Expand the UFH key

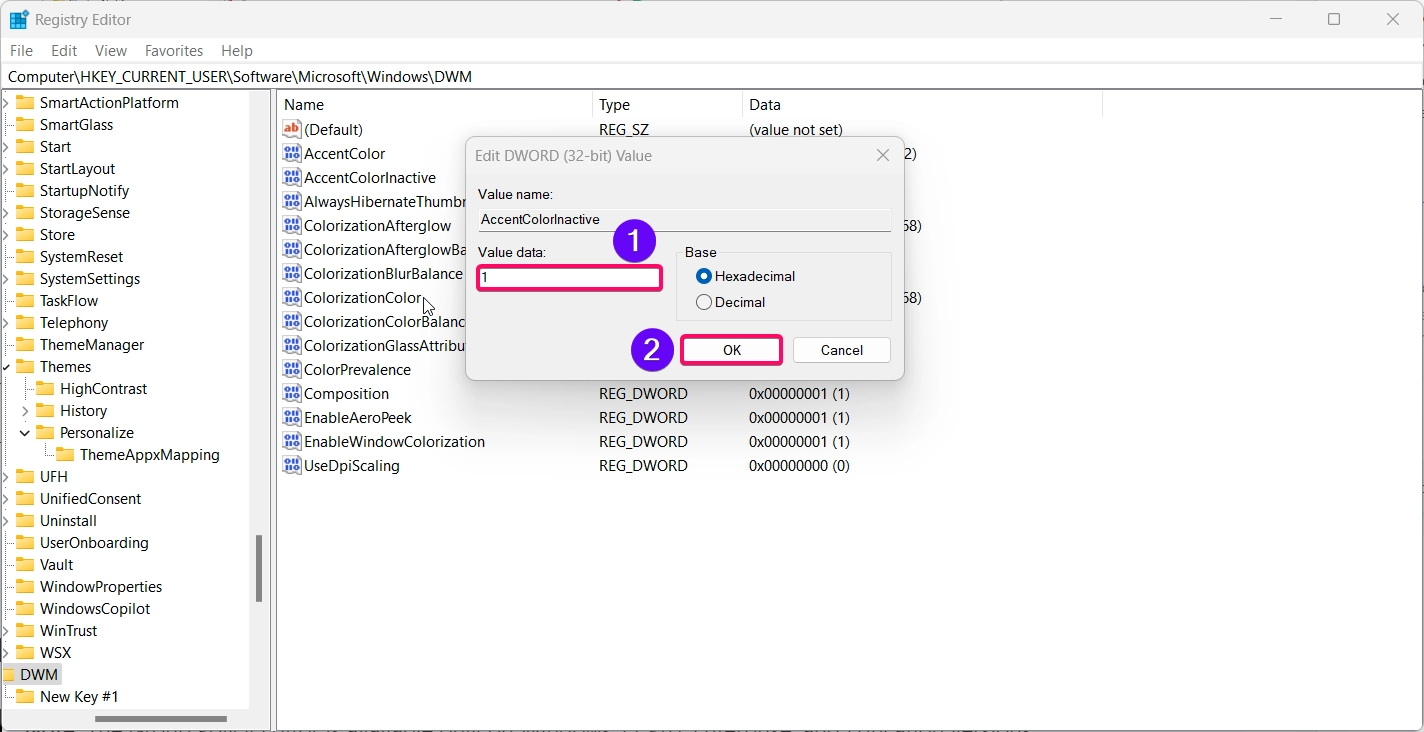click(6, 476)
